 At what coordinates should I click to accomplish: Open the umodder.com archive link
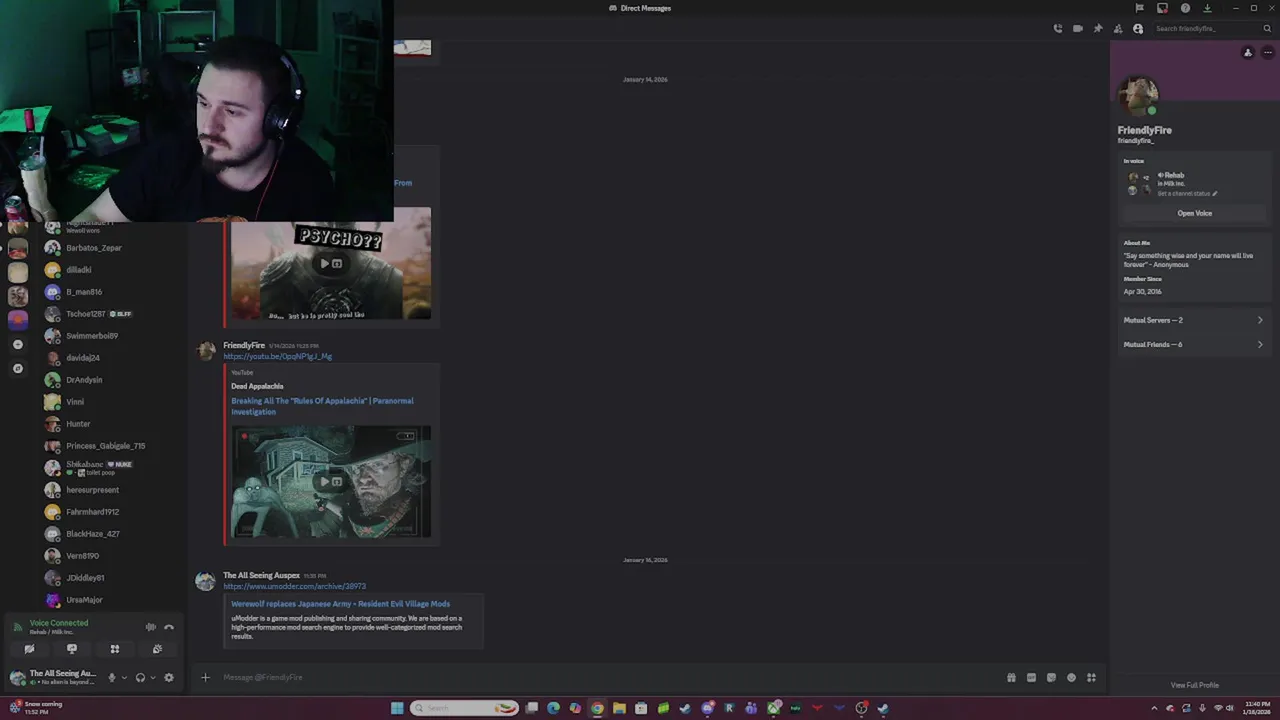pos(294,586)
